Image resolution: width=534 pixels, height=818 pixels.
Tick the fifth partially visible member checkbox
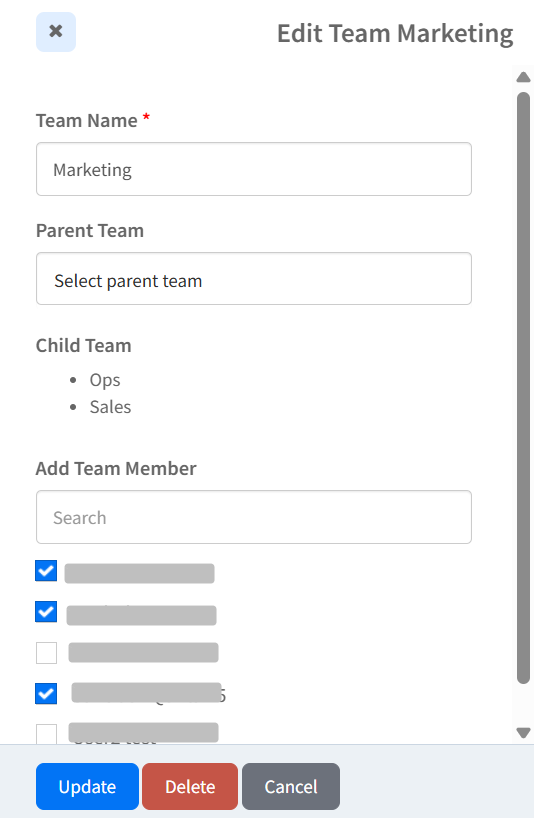[x=46, y=733]
